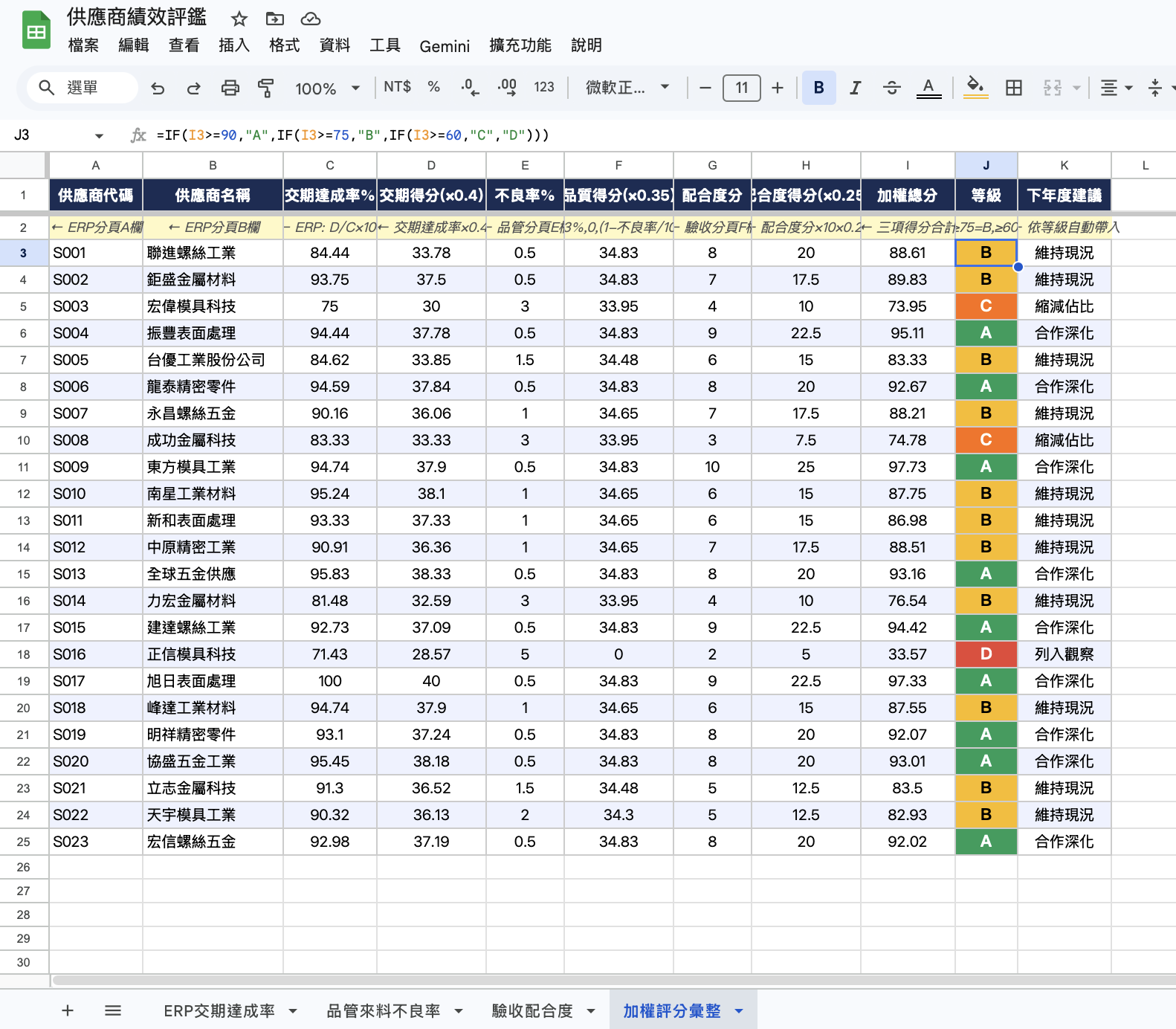The height and width of the screenshot is (1029, 1176).
Task: Switch to ERP交期達成率 sheet tab
Action: coord(219,1010)
